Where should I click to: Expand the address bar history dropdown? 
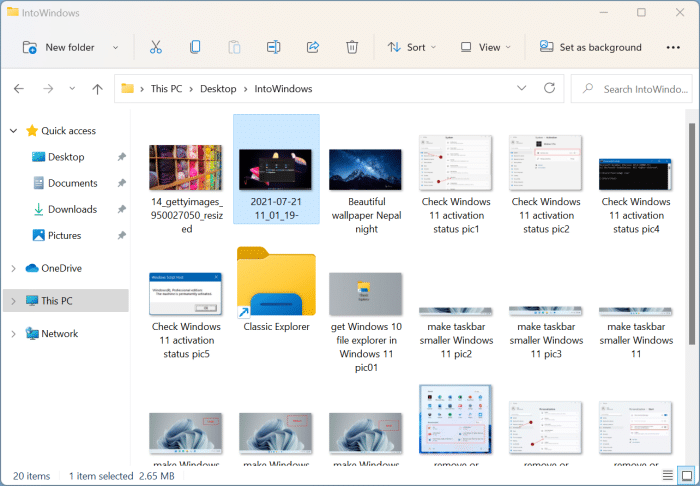pos(521,88)
